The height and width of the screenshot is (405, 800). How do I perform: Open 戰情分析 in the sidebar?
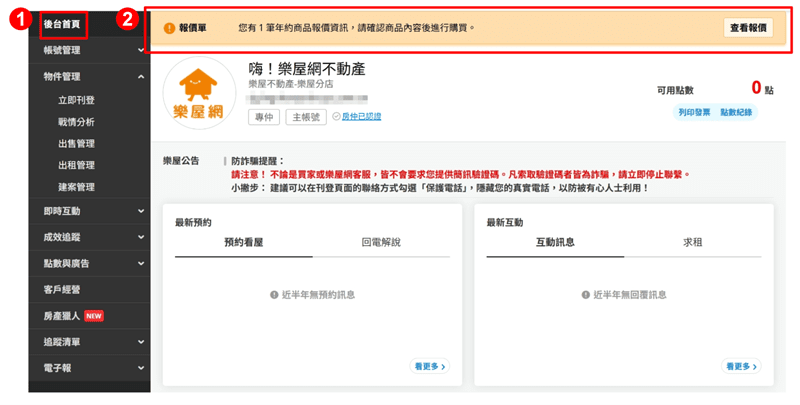[x=76, y=122]
